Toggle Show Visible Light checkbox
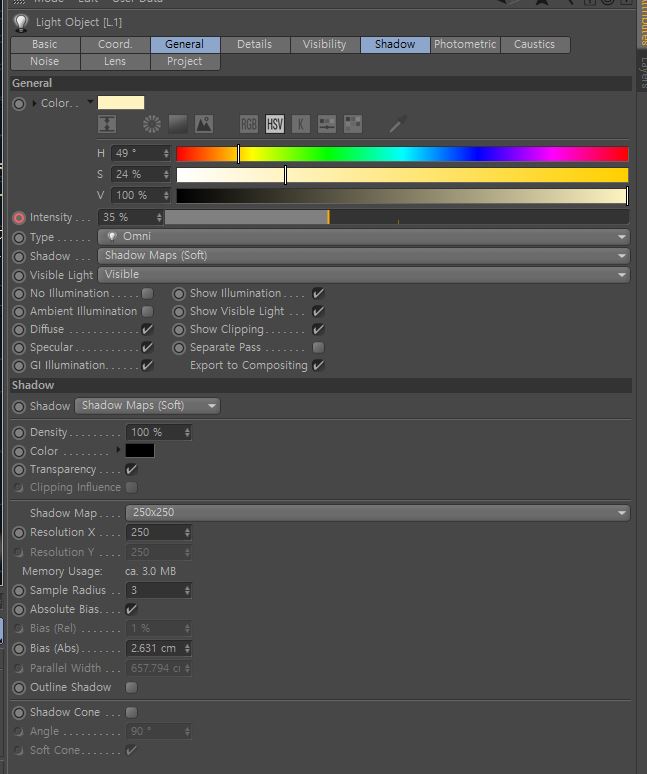Image resolution: width=647 pixels, height=774 pixels. (x=318, y=311)
